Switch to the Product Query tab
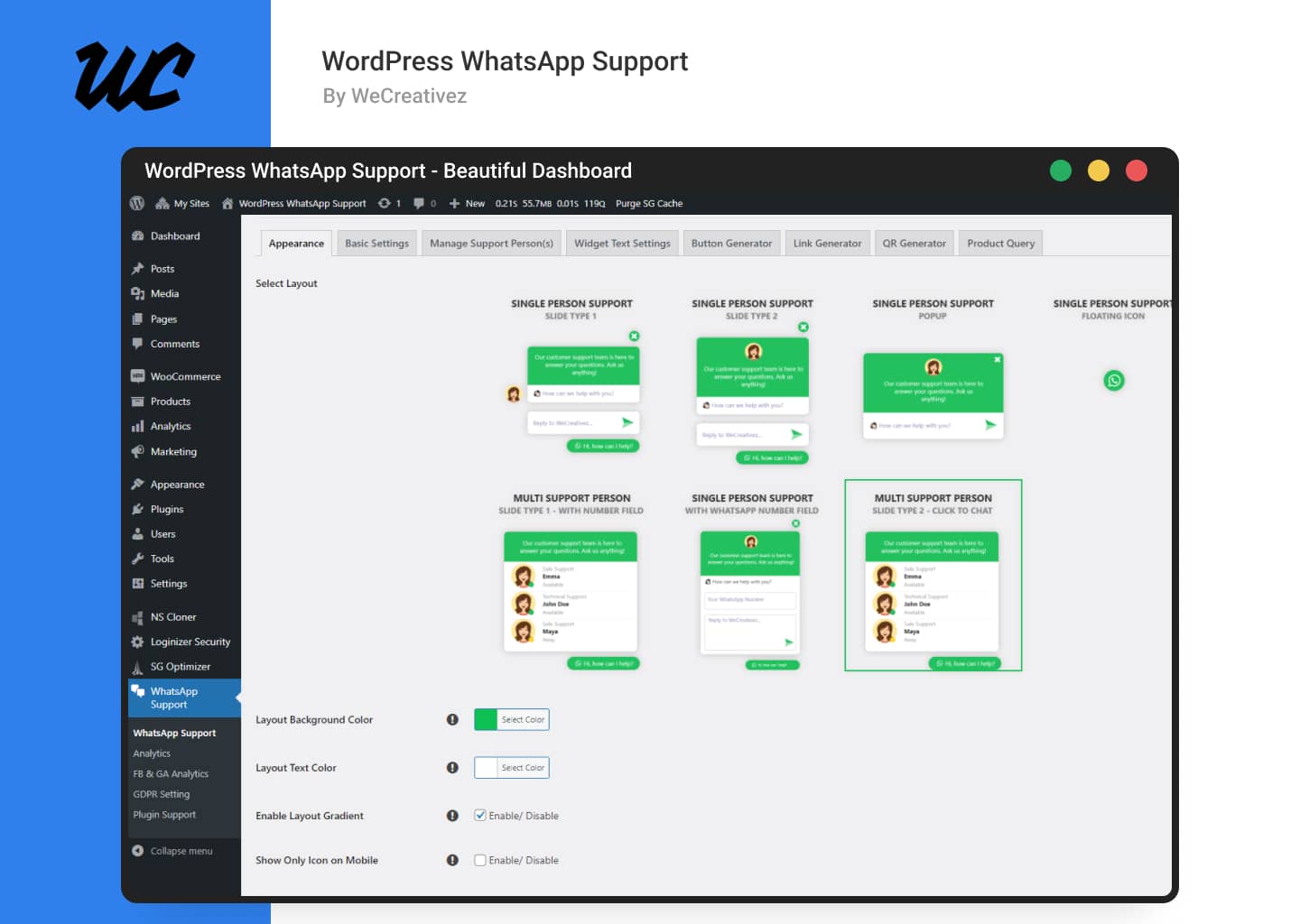 point(1000,244)
